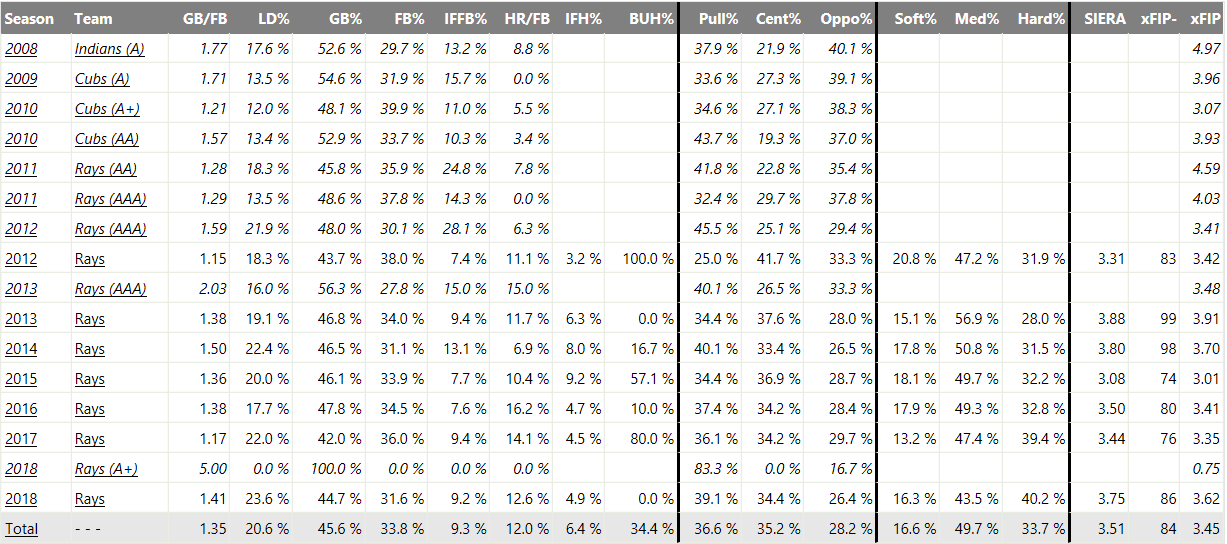Click the Total row link
The width and height of the screenshot is (1227, 544).
pos(21,529)
